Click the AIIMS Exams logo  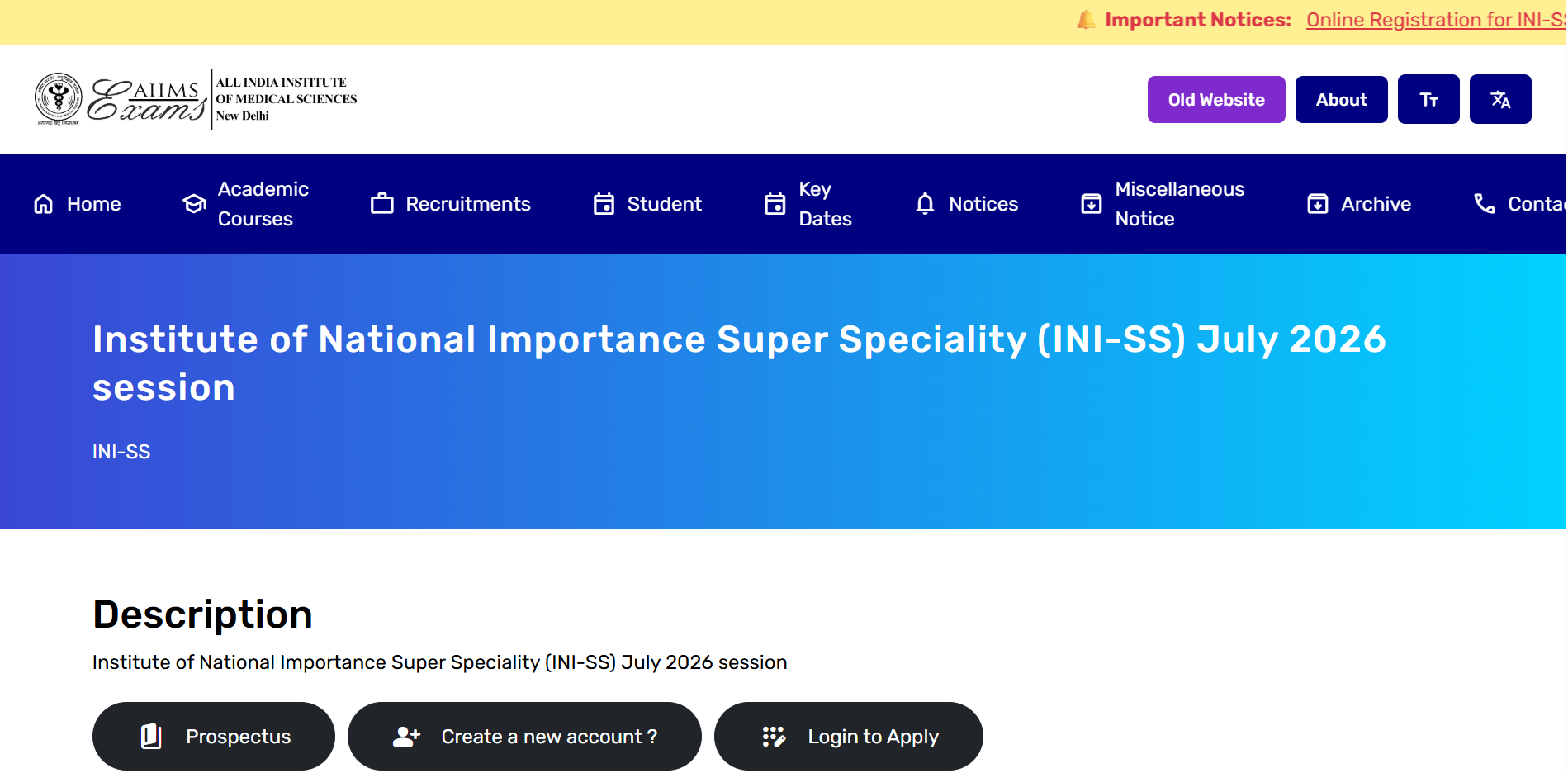(x=196, y=100)
